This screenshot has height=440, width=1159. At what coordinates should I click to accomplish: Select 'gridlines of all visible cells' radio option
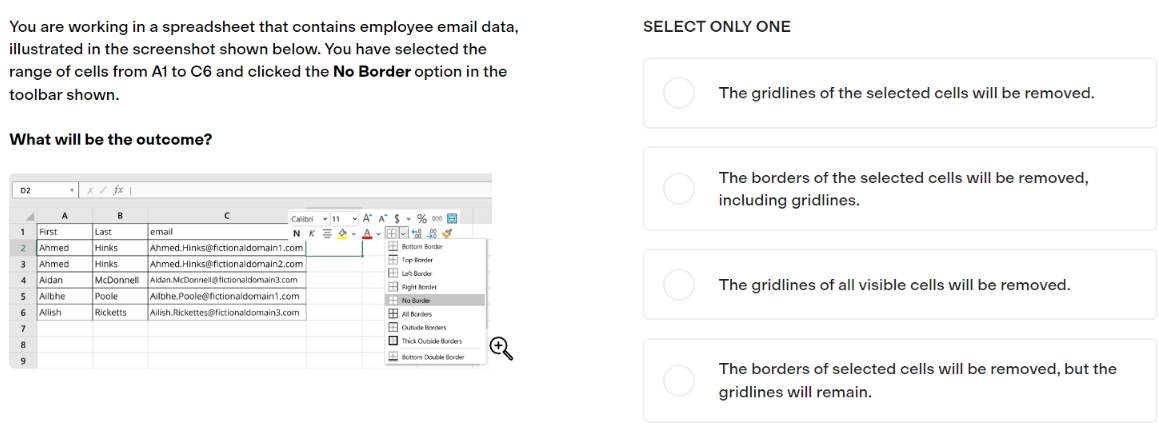pos(678,285)
